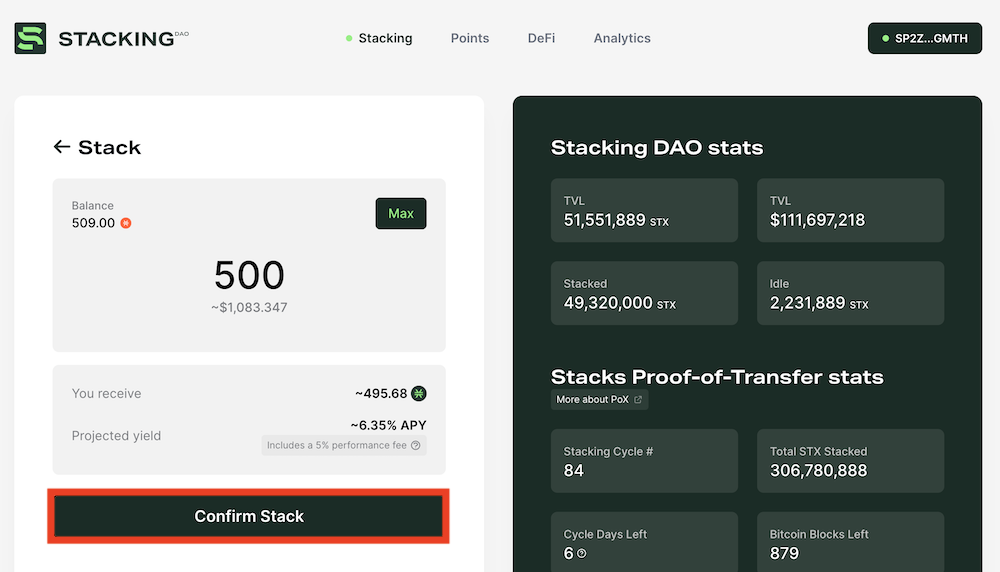Screen dimensions: 1000x572
Task: Click the Confirm Stack button
Action: (x=249, y=516)
